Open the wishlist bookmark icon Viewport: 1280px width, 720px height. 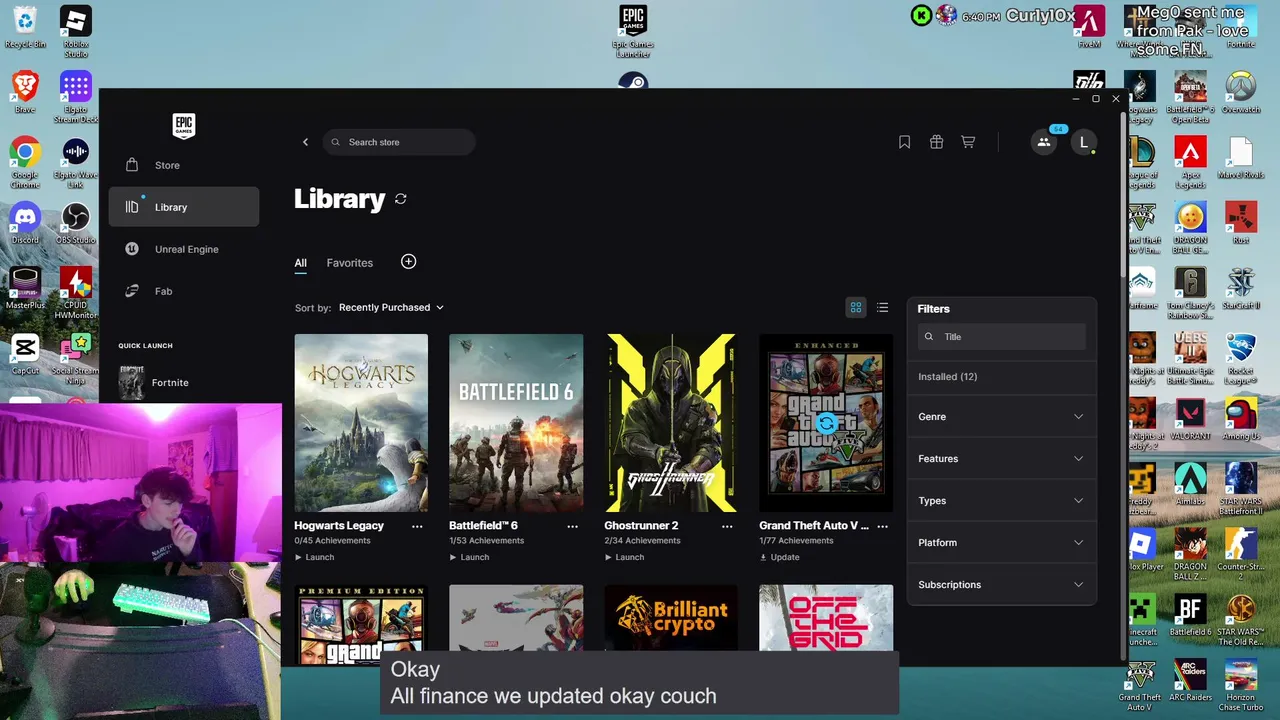tap(904, 142)
